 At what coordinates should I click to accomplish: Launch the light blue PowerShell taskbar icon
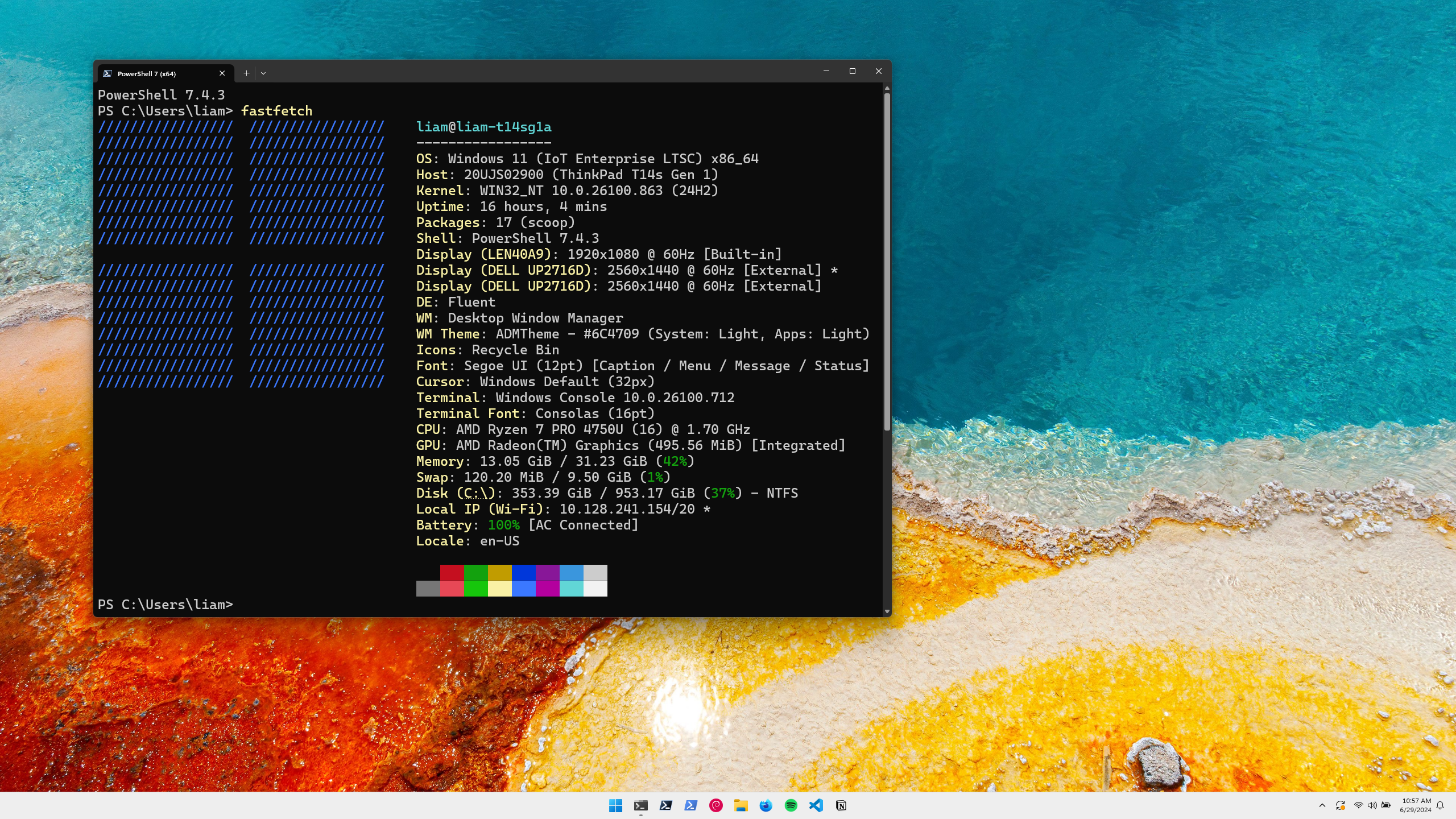coord(690,805)
